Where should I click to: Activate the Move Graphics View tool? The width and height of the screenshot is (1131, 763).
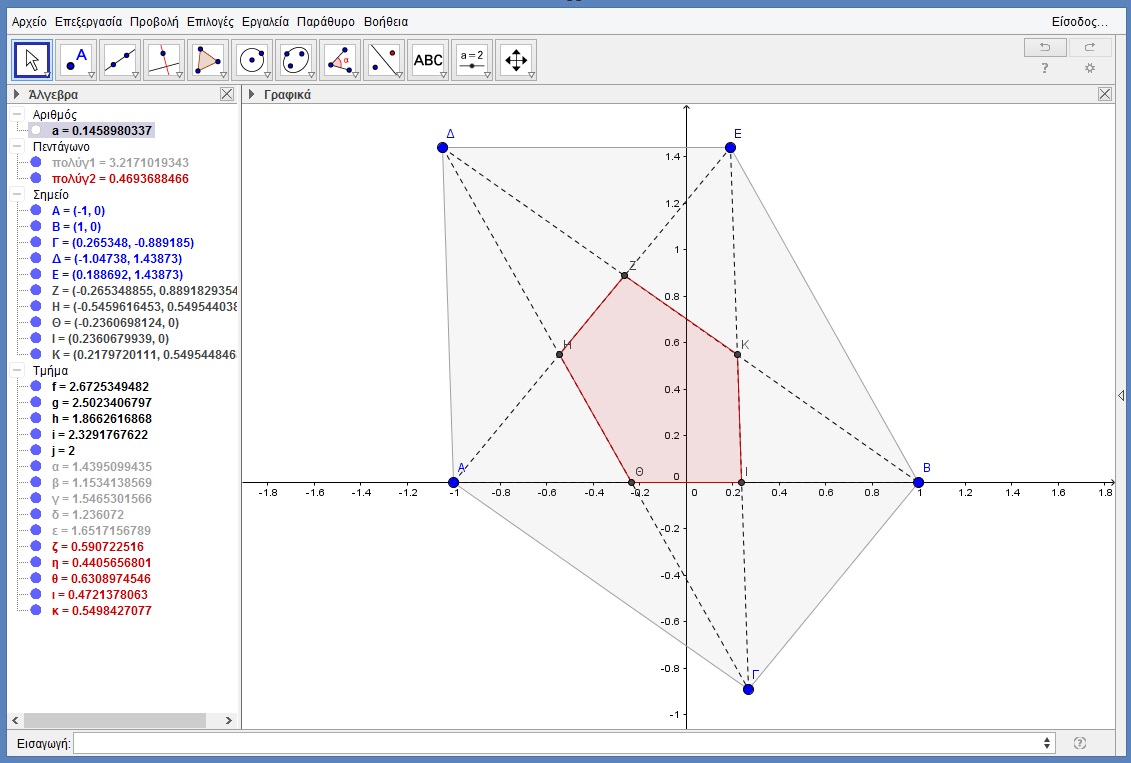[x=516, y=60]
